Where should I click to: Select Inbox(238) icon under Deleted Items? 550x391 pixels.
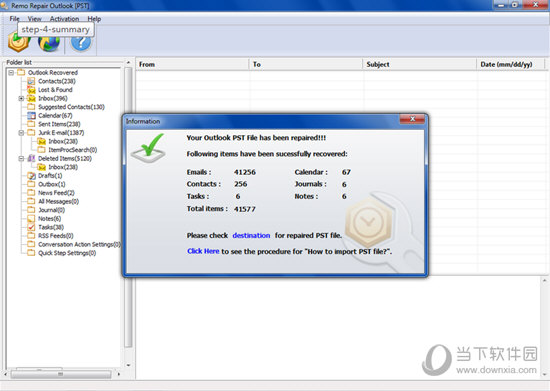tap(41, 167)
